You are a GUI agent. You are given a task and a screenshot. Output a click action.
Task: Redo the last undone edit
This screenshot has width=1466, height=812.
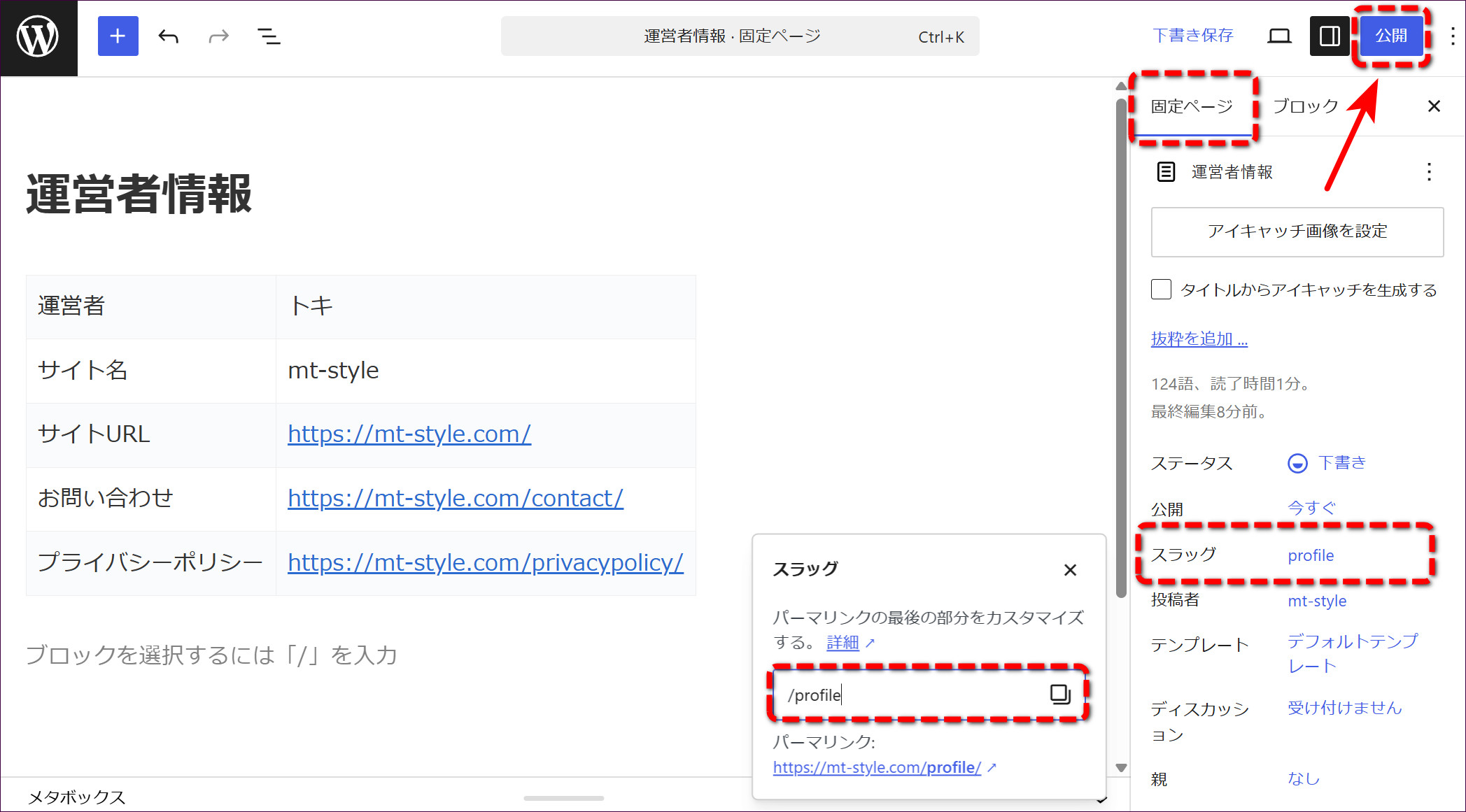tap(218, 36)
